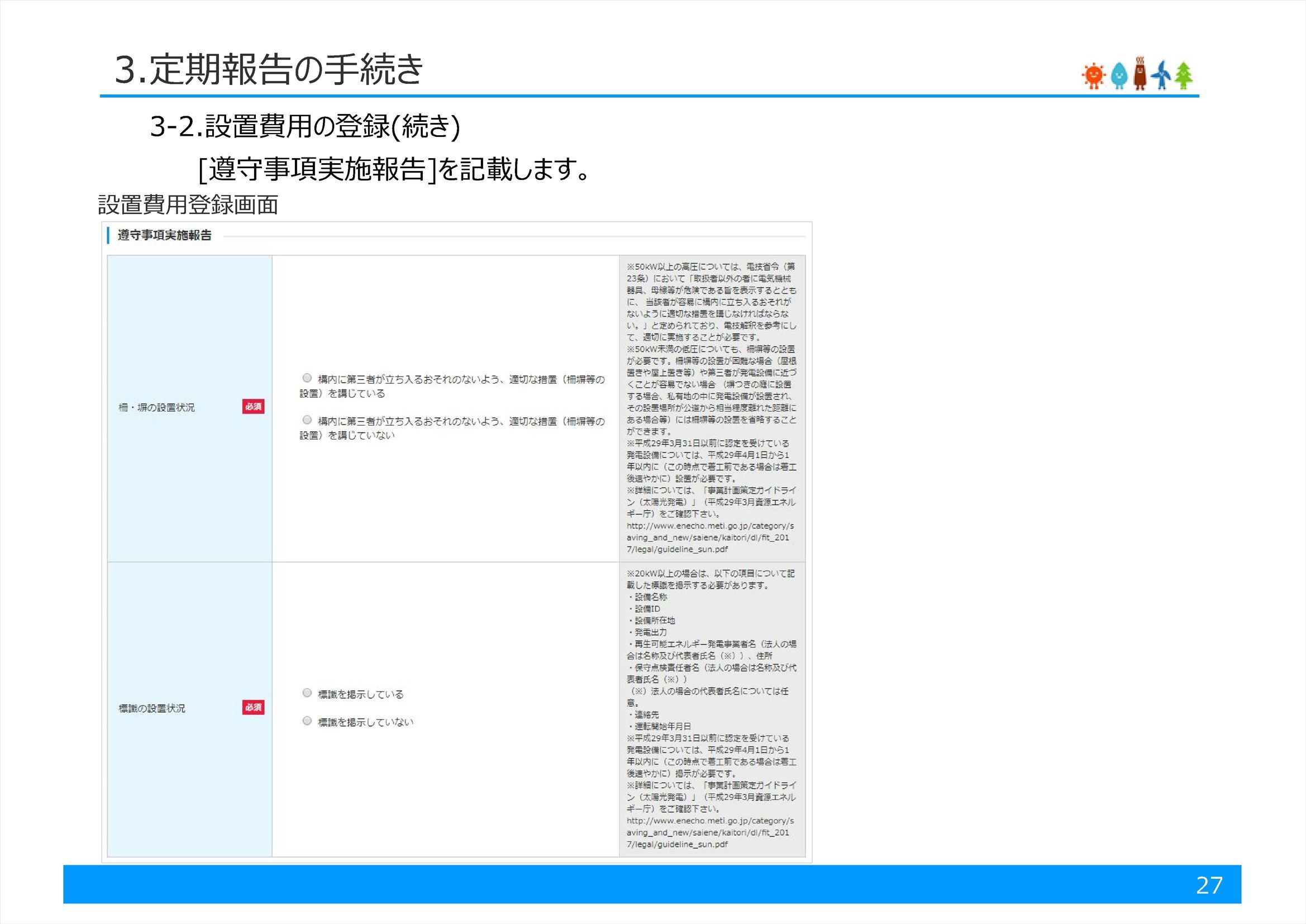The image size is (1306, 924).
Task: Click the blue wind turbine mascot icon
Action: point(1161,75)
